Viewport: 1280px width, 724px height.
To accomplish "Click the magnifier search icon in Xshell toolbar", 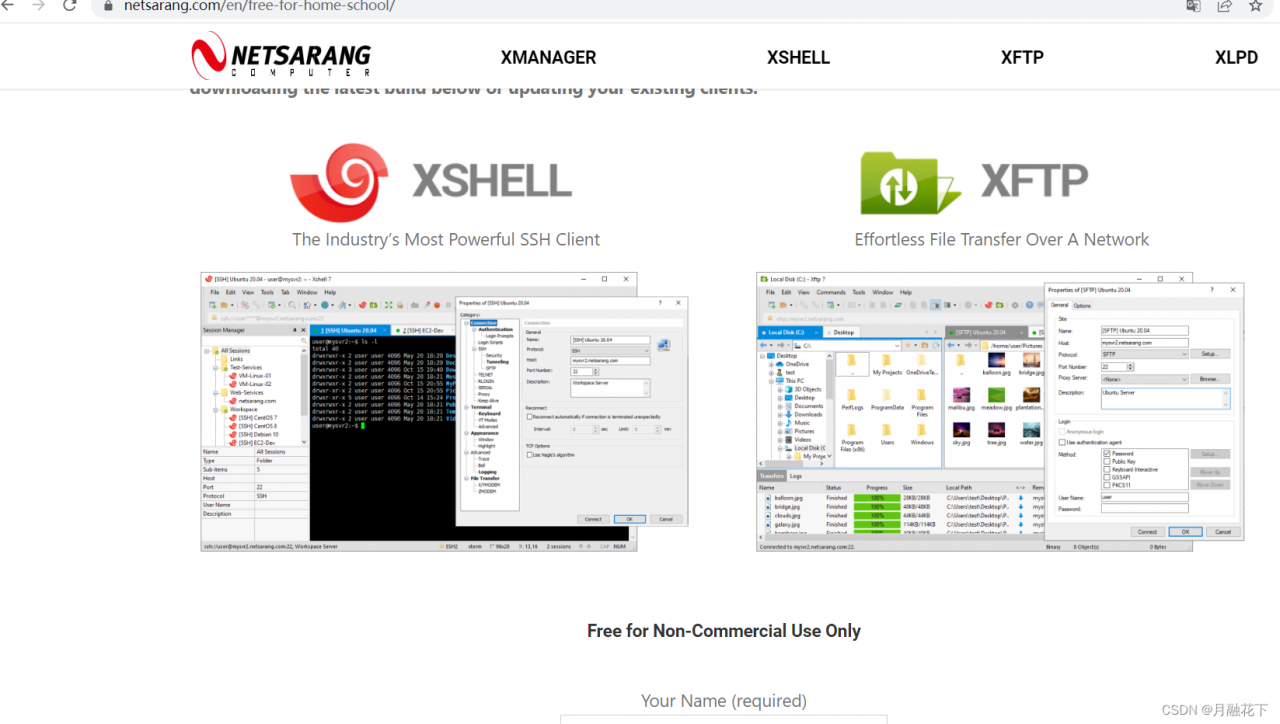I will 292,305.
